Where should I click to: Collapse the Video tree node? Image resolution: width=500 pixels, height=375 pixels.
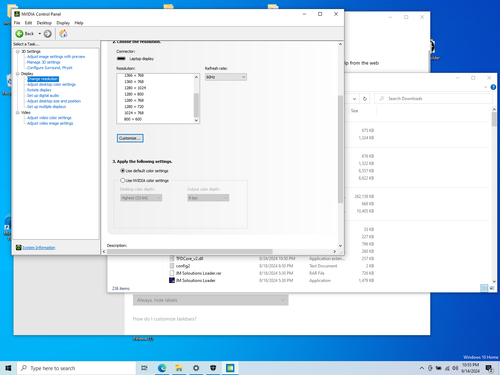(18, 113)
